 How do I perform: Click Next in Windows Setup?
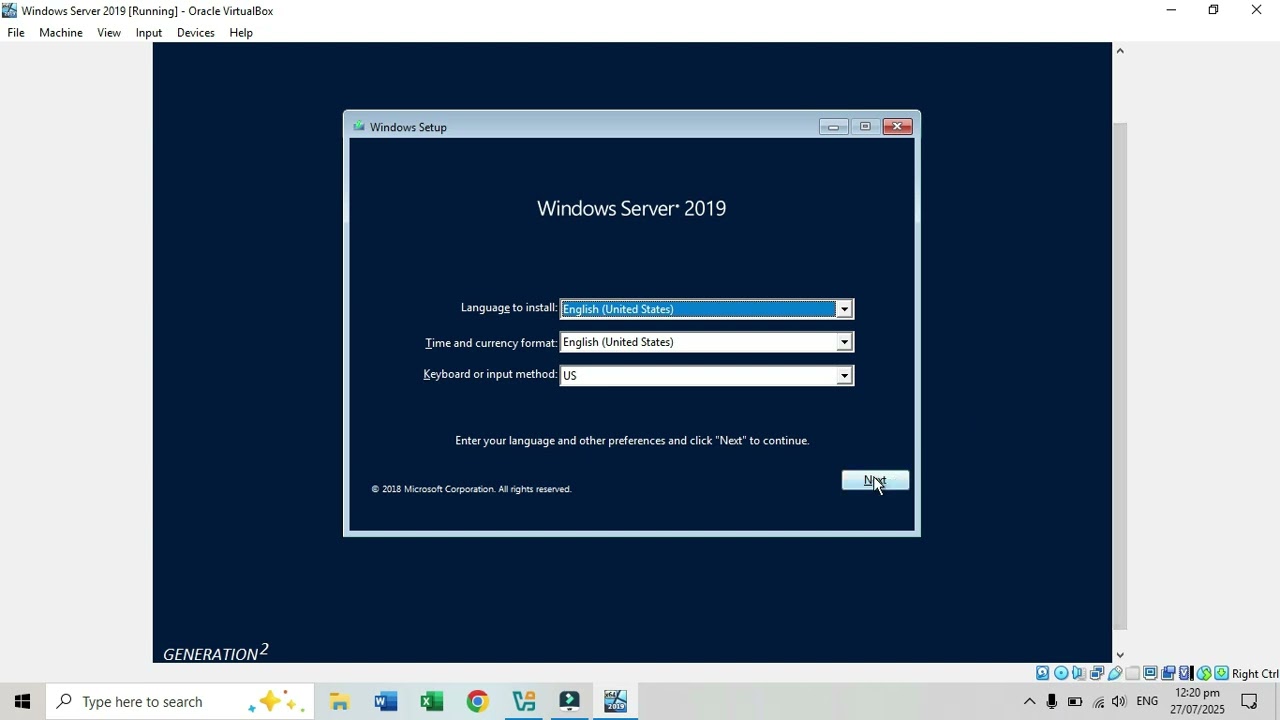click(x=875, y=481)
